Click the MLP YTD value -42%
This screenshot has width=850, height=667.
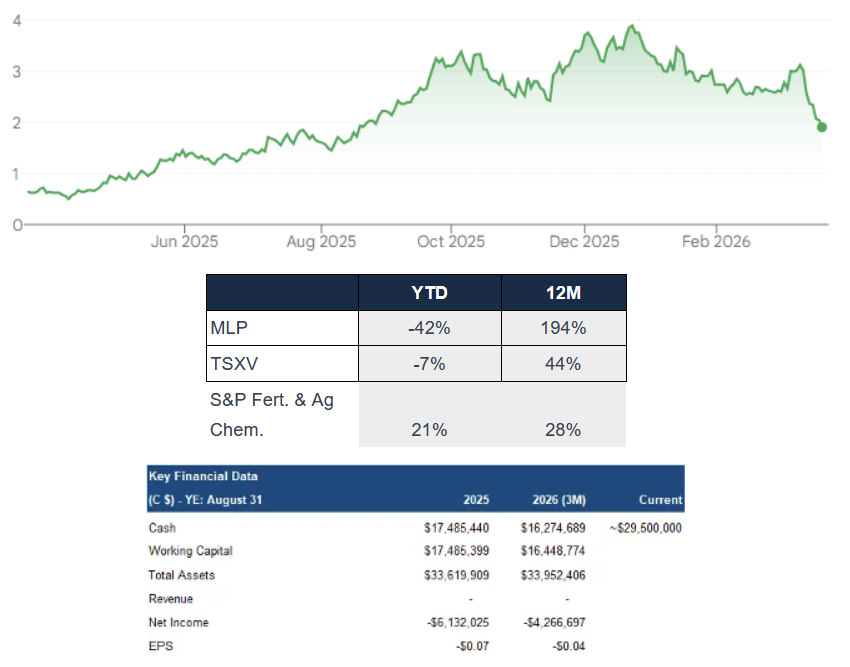[x=428, y=327]
